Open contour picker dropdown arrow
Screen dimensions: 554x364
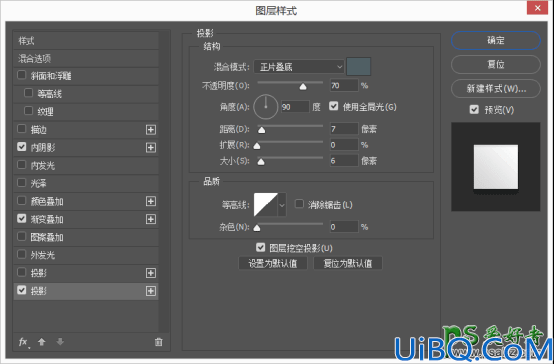click(282, 205)
